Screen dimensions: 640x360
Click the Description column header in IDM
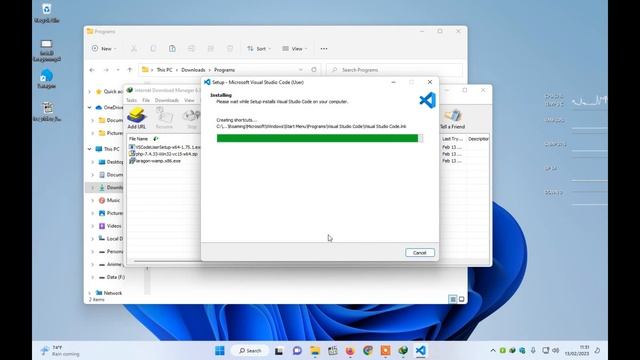[x=478, y=139]
